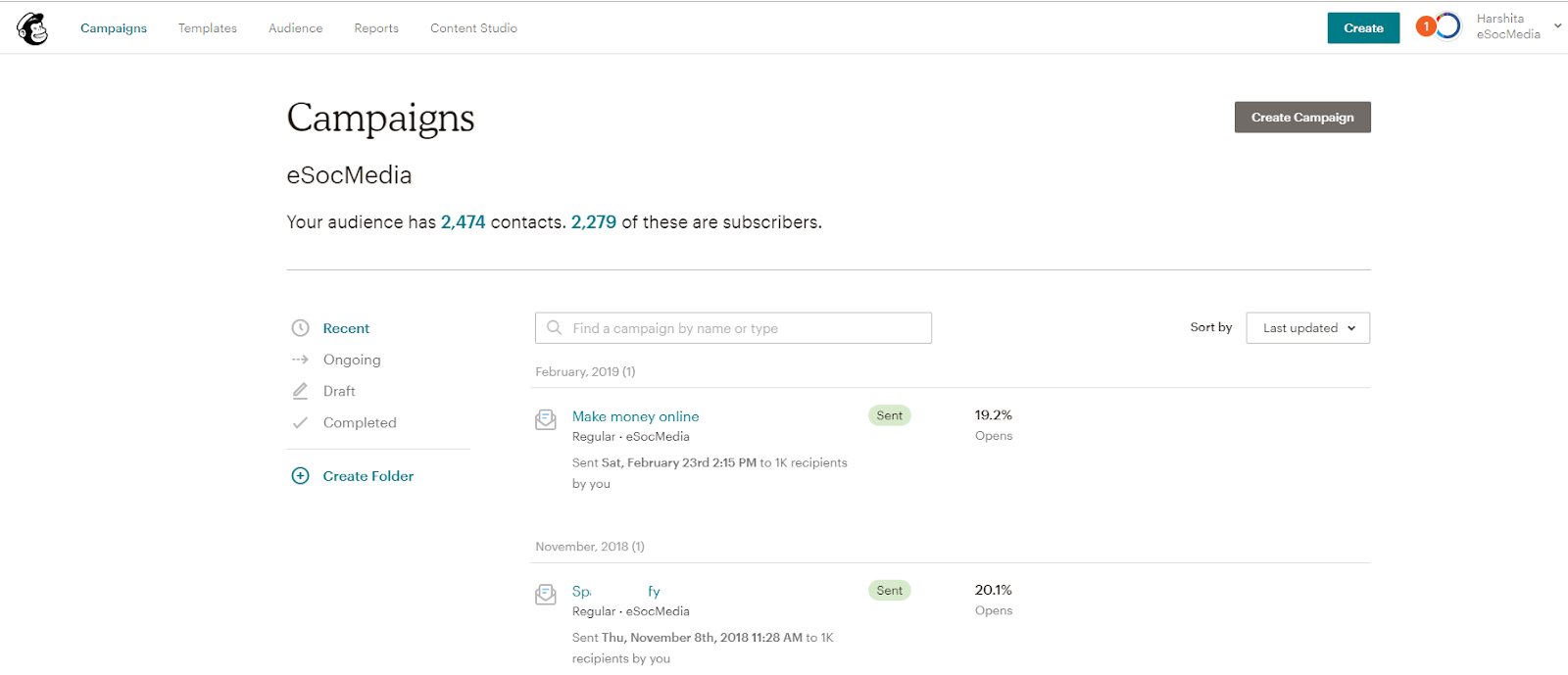The height and width of the screenshot is (675, 1568).
Task: Click the Completed checkmark icon
Action: (300, 423)
